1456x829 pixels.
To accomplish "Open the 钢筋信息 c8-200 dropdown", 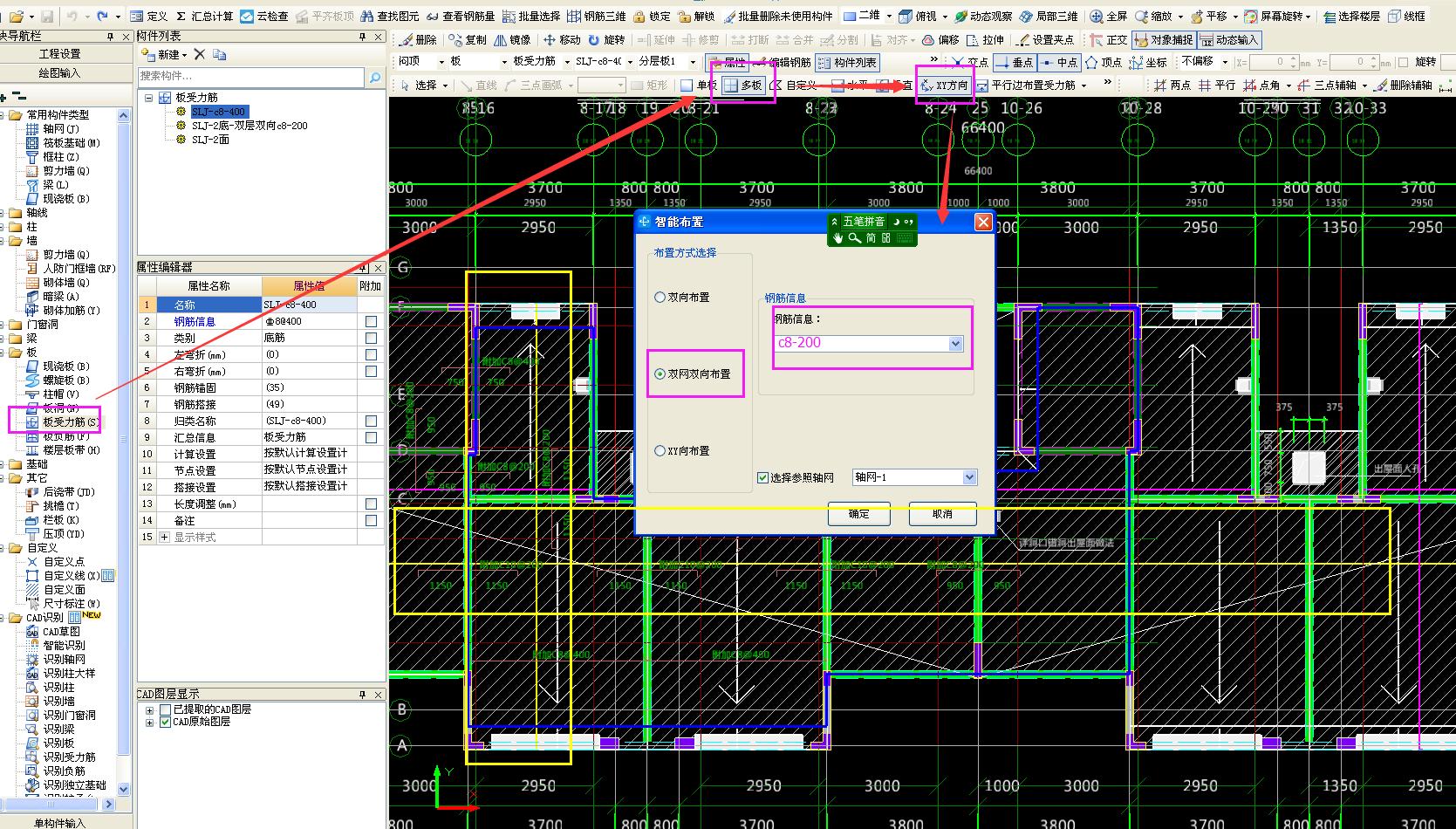I will point(955,344).
